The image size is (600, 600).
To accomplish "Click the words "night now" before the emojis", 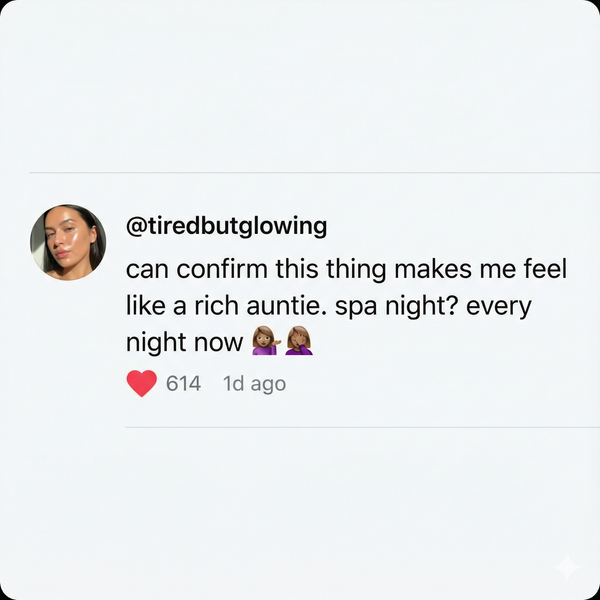I will pos(185,342).
